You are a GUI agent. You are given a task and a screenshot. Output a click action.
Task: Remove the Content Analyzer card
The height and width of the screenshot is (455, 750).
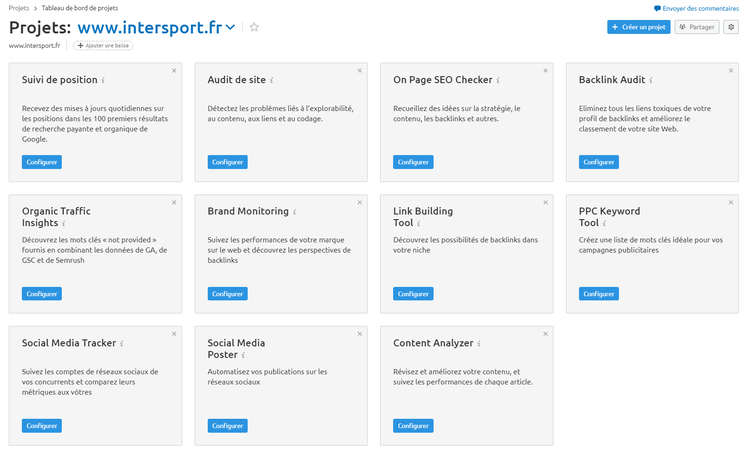click(545, 334)
